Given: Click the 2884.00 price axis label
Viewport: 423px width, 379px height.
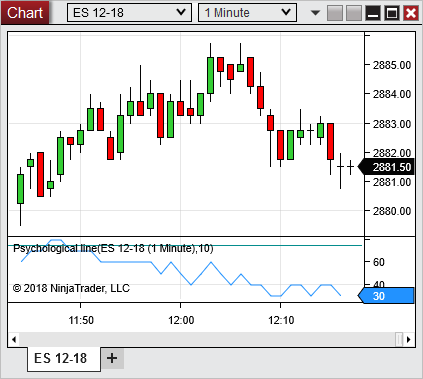Looking at the screenshot, I should point(392,94).
